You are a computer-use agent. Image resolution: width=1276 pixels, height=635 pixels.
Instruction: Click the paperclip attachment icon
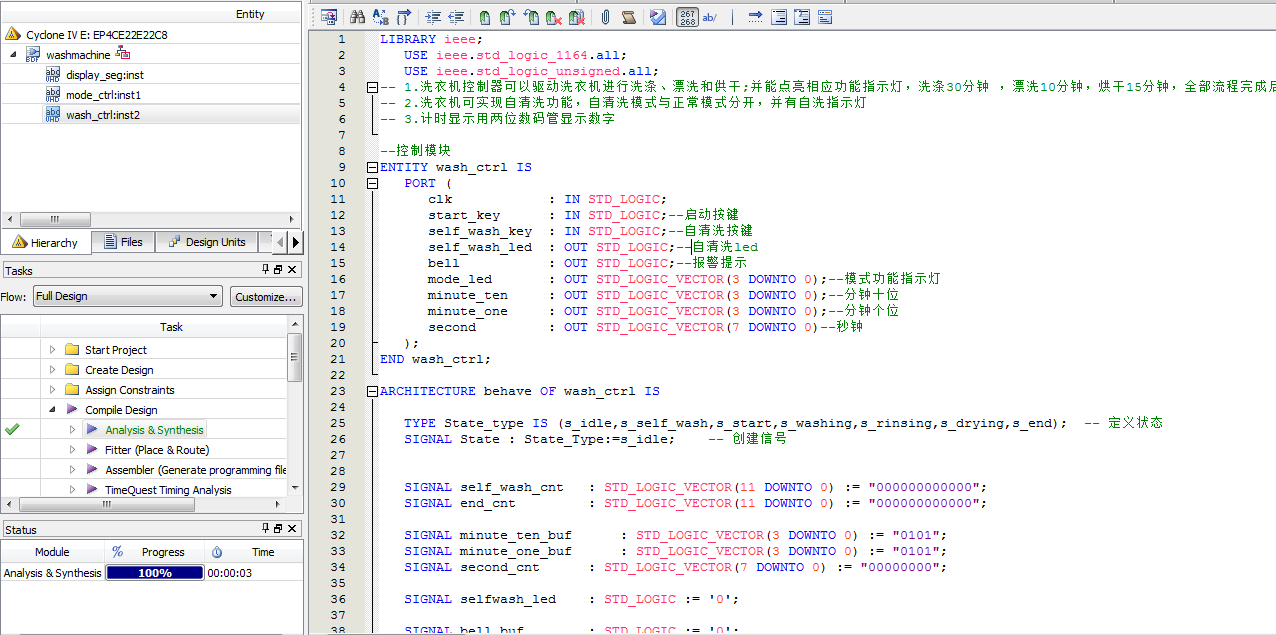point(606,17)
